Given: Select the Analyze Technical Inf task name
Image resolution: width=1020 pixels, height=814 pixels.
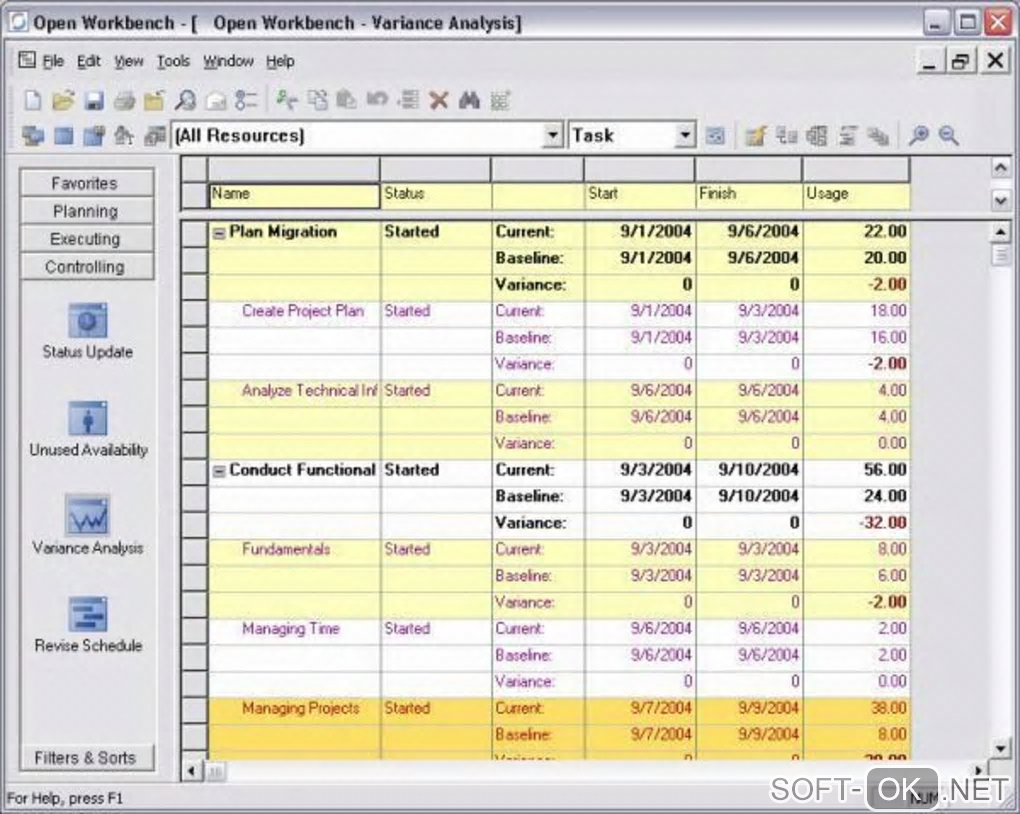Looking at the screenshot, I should [x=310, y=390].
